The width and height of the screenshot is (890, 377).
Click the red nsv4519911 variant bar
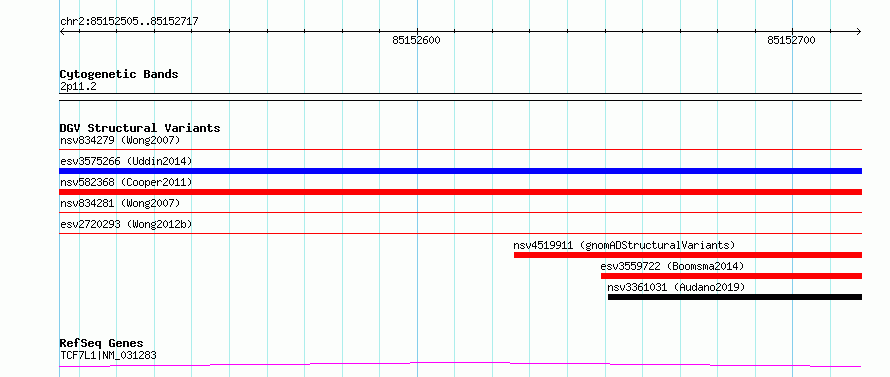click(688, 255)
